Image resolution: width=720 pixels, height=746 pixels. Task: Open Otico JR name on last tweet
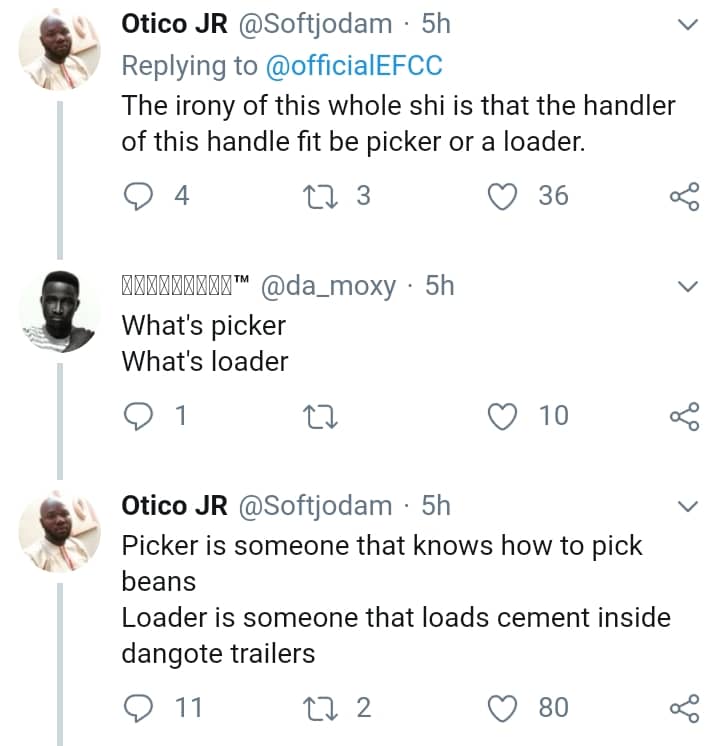click(174, 506)
